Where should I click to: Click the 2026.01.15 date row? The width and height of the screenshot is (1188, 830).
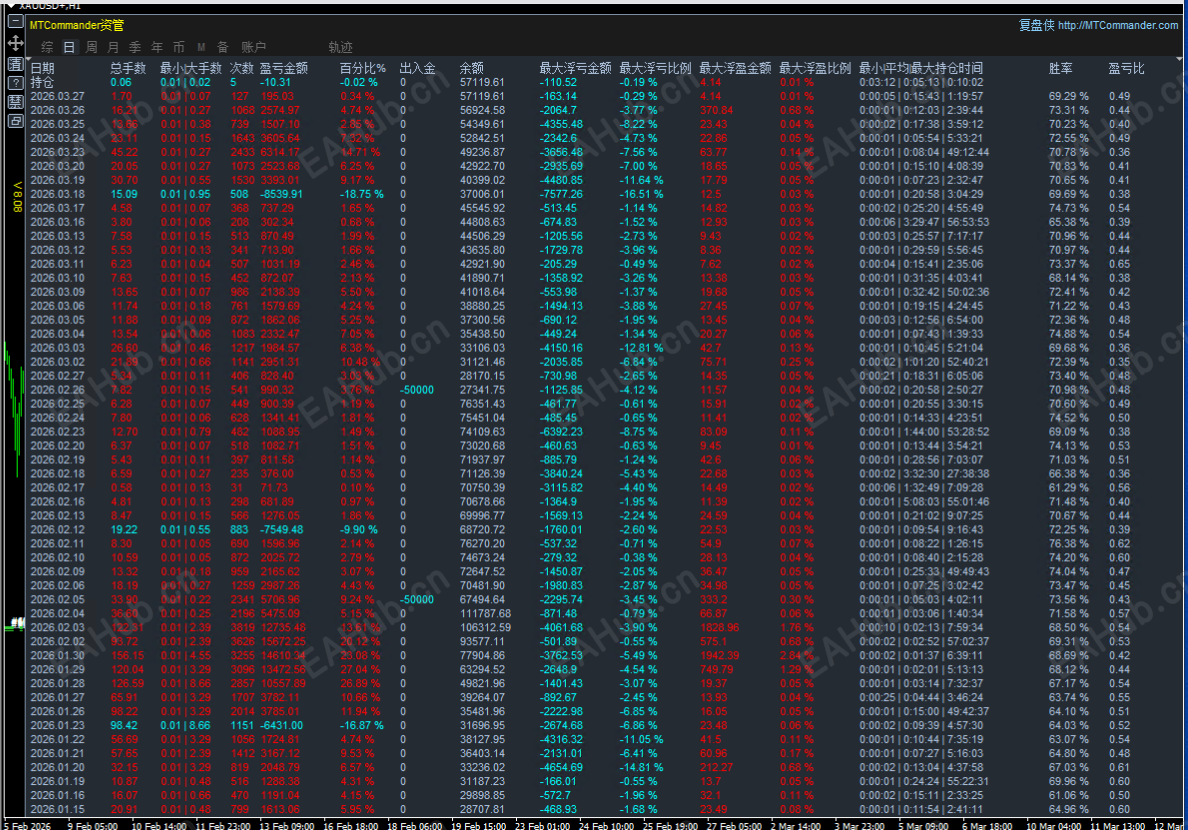coord(58,810)
